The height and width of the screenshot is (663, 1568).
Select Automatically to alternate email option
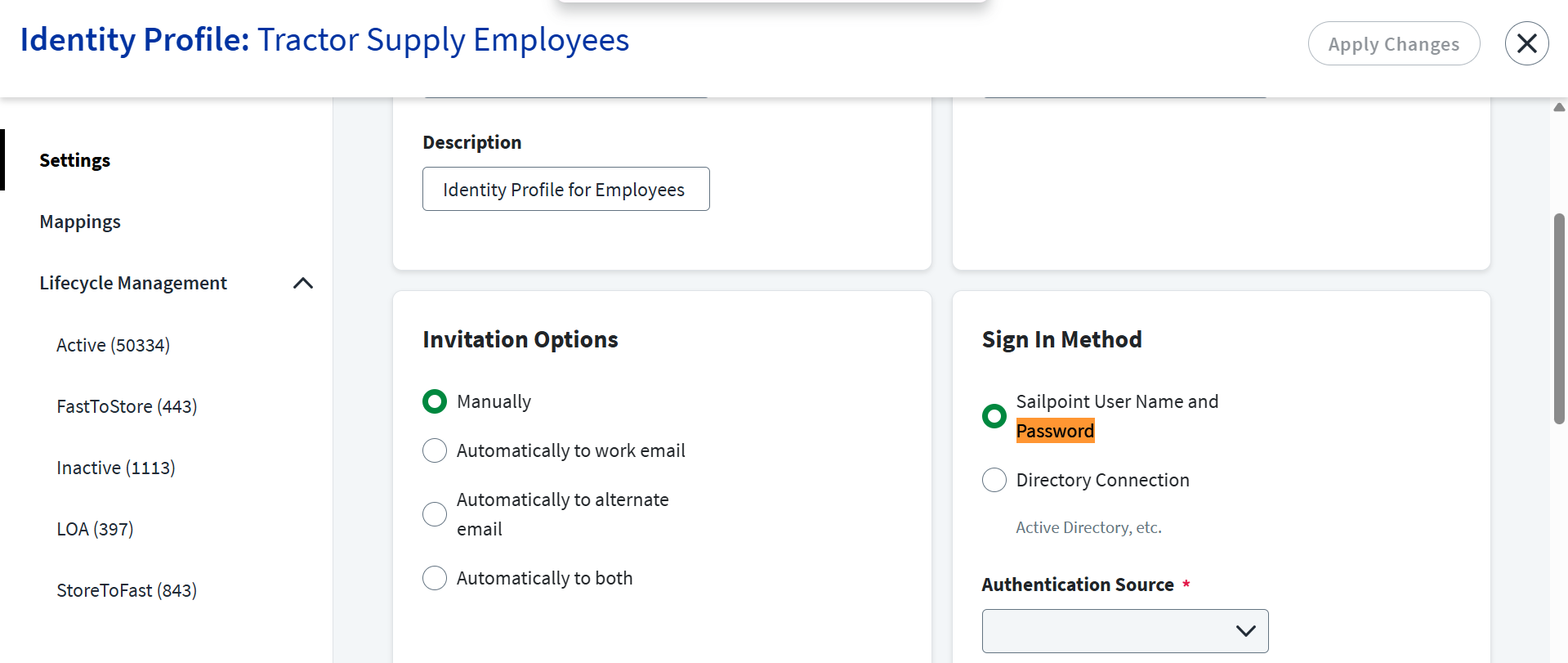(435, 514)
